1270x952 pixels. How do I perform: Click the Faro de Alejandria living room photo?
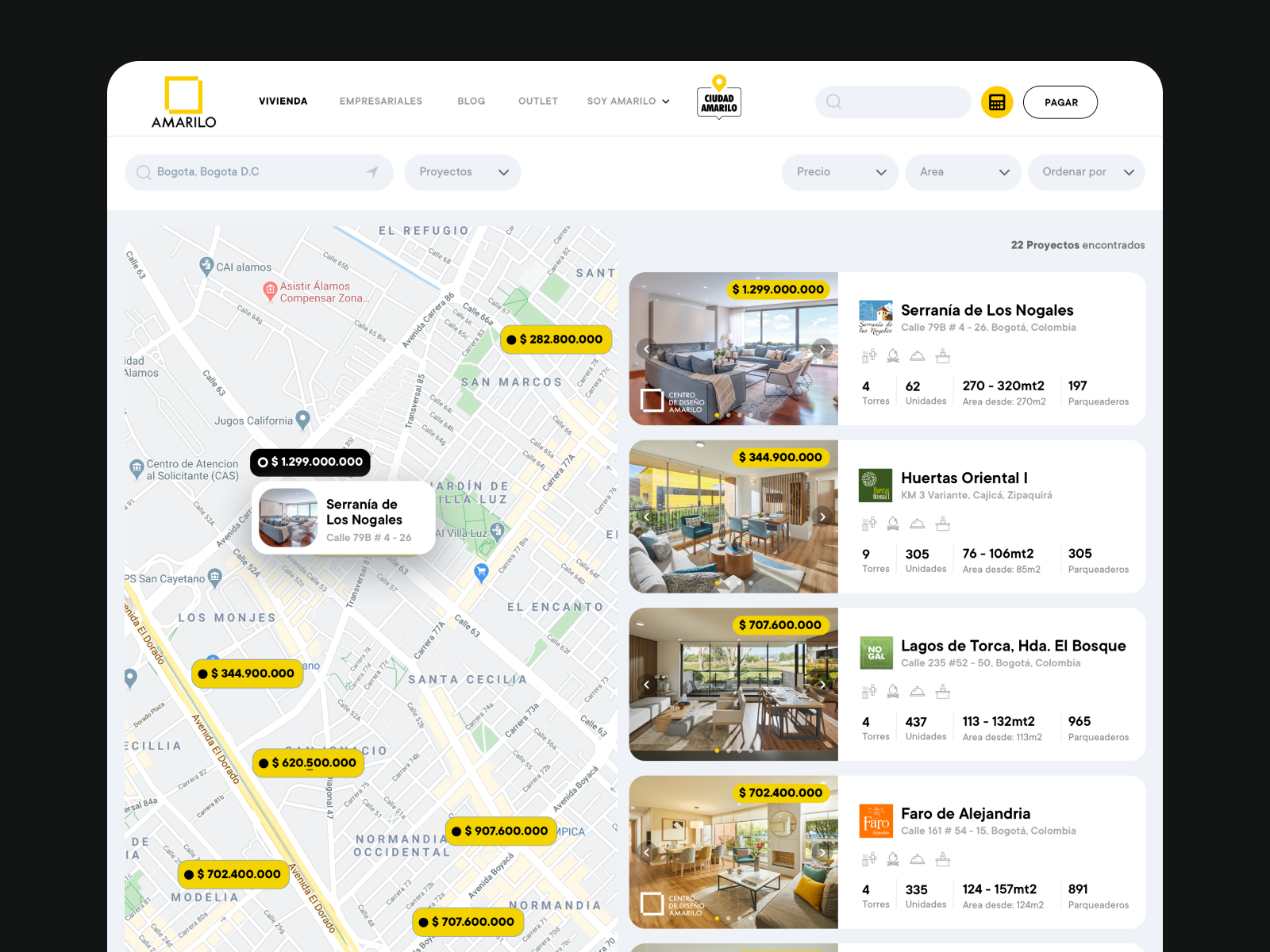click(x=733, y=852)
